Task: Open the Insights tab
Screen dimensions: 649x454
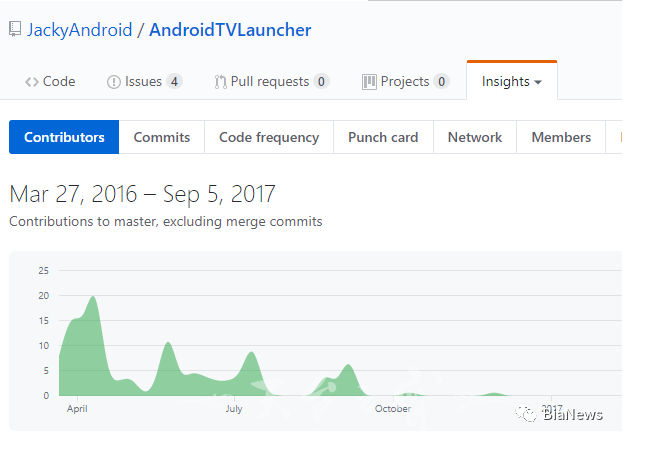Action: click(x=512, y=81)
